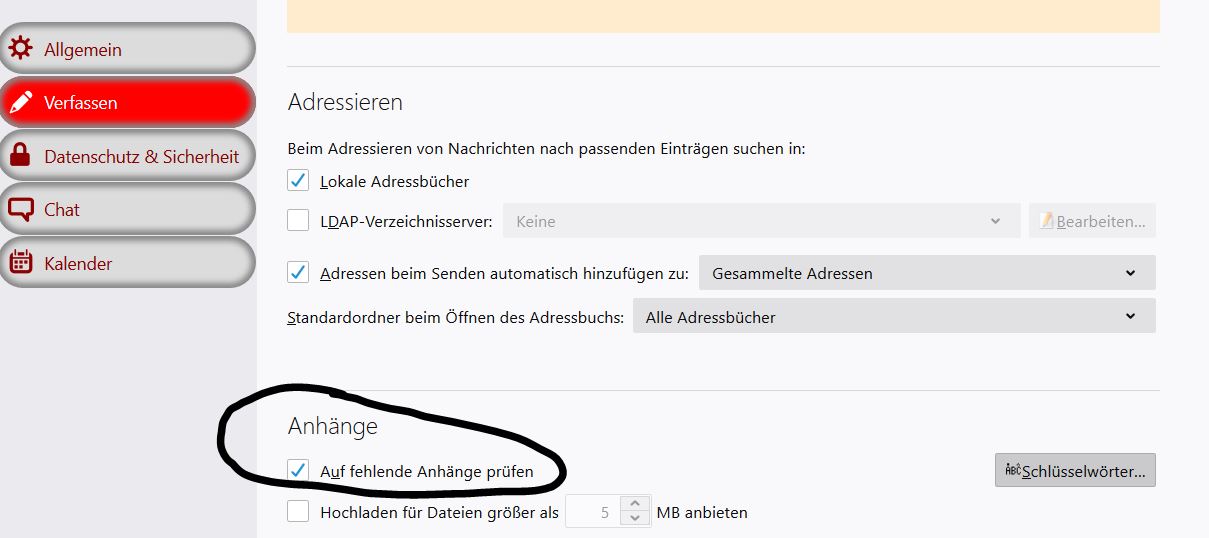This screenshot has width=1209, height=538.
Task: Click the chat bubble icon
Action: coord(20,210)
